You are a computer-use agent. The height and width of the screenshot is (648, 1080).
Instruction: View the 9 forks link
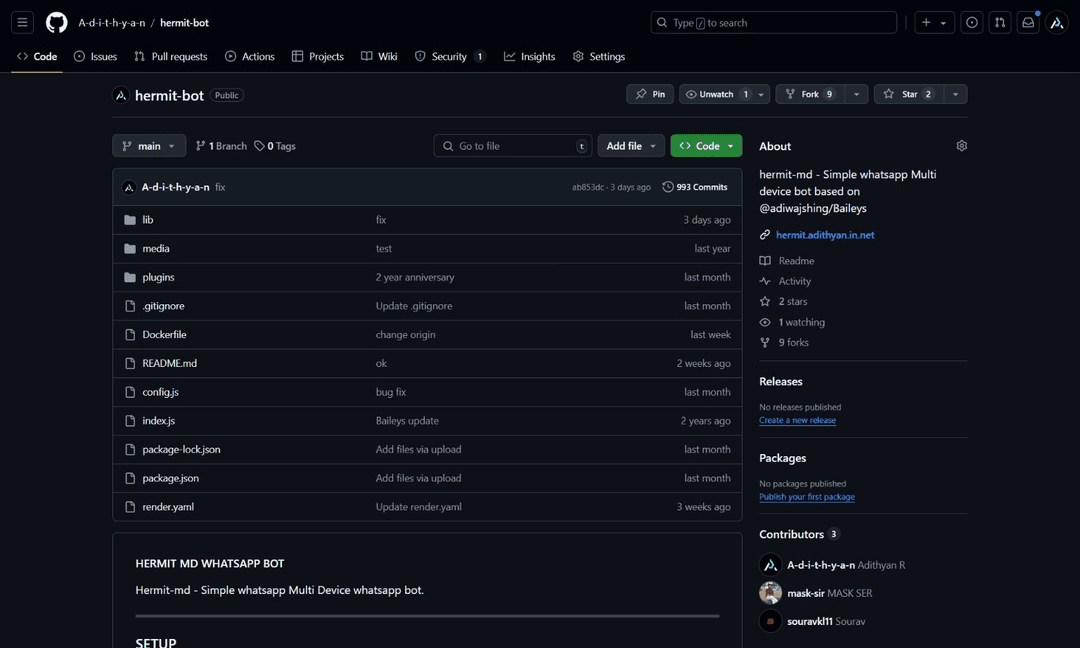[793, 342]
